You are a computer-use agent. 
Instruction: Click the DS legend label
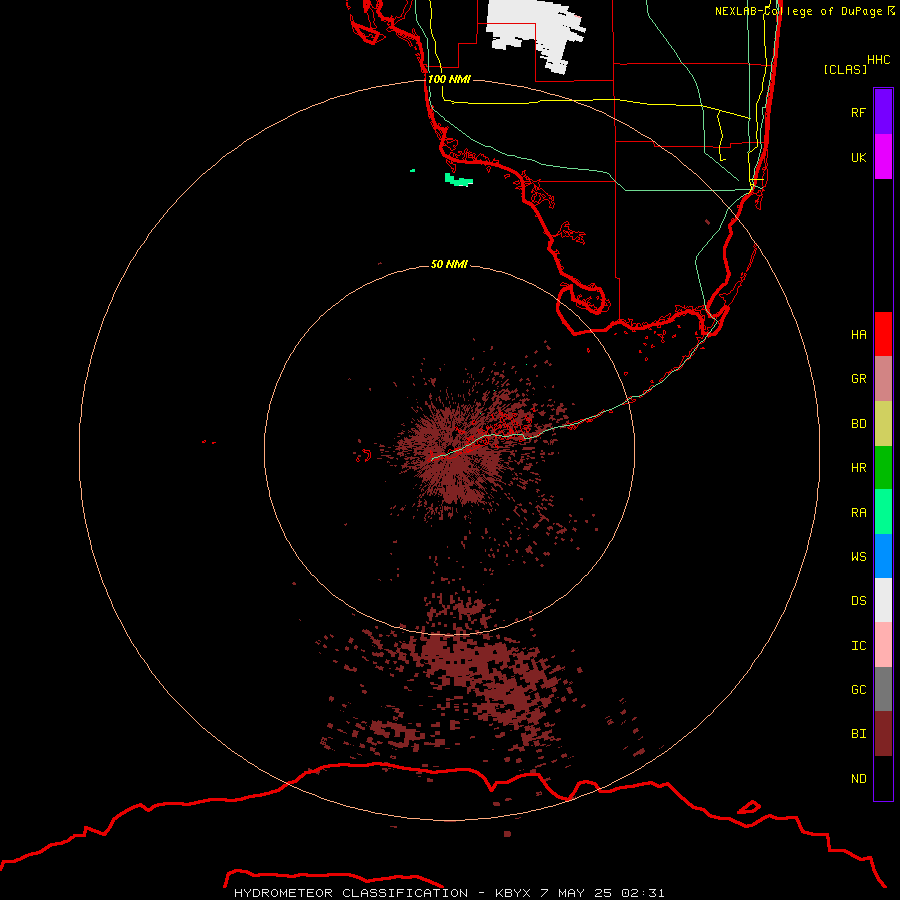[858, 600]
